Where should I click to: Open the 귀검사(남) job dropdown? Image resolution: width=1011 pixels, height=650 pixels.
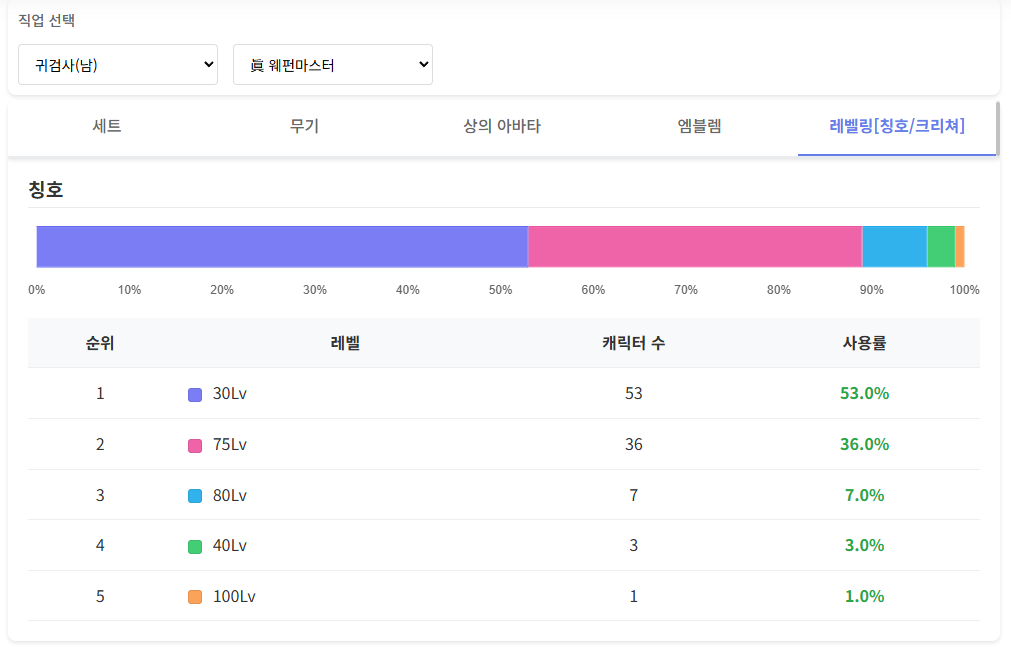pyautogui.click(x=118, y=65)
